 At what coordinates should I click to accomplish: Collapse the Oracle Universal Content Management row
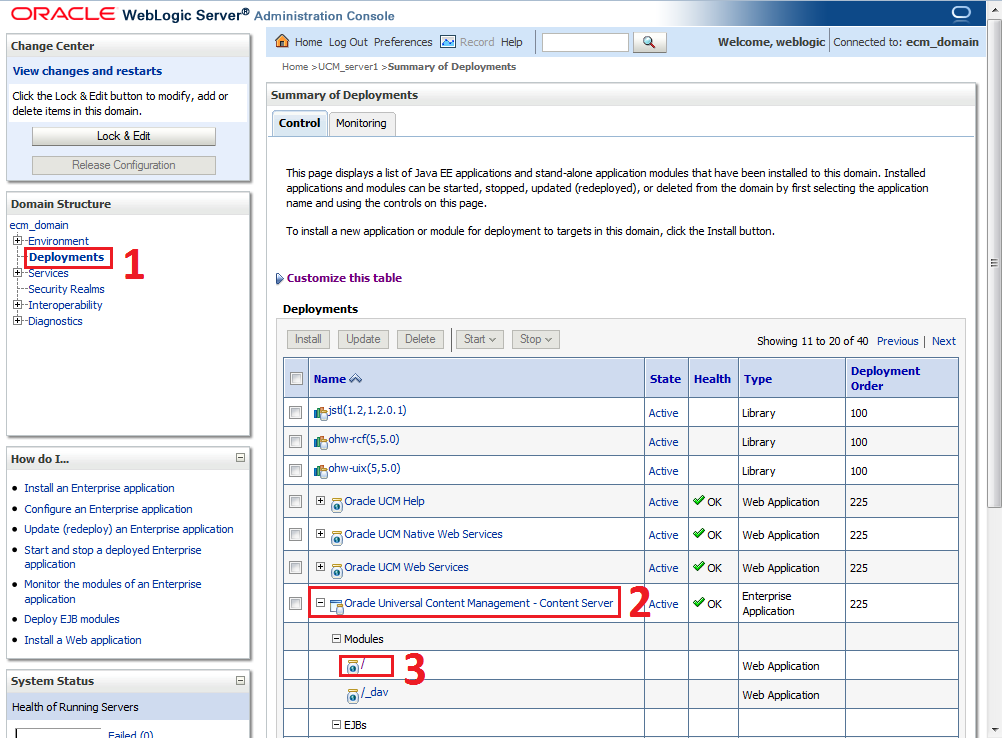318,603
